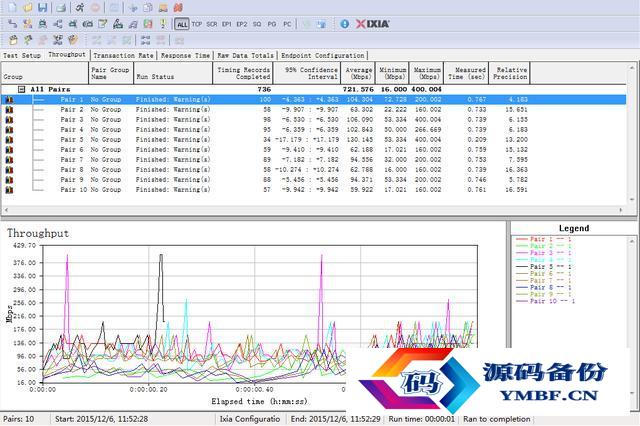Click the blue info circle icon
The height and width of the screenshot is (426, 640).
[344, 24]
